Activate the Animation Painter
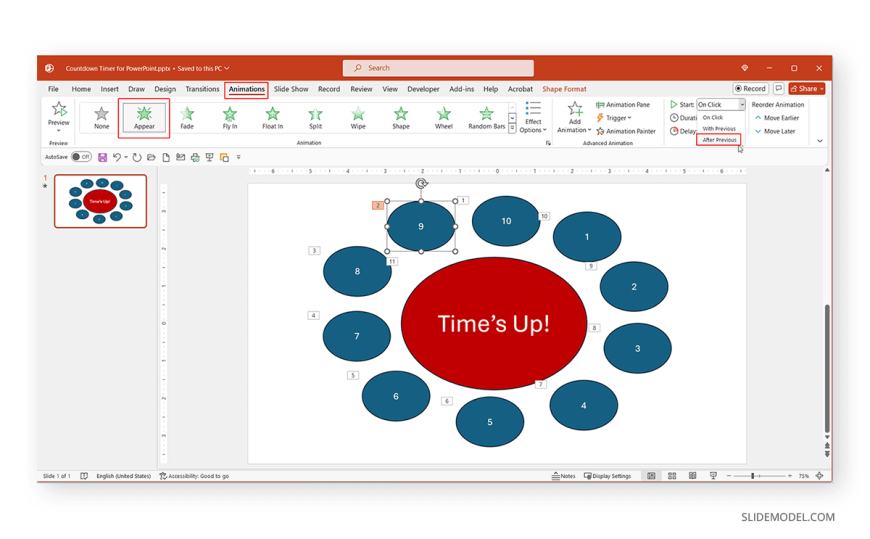Viewport: 870px width, 539px height. tap(626, 131)
